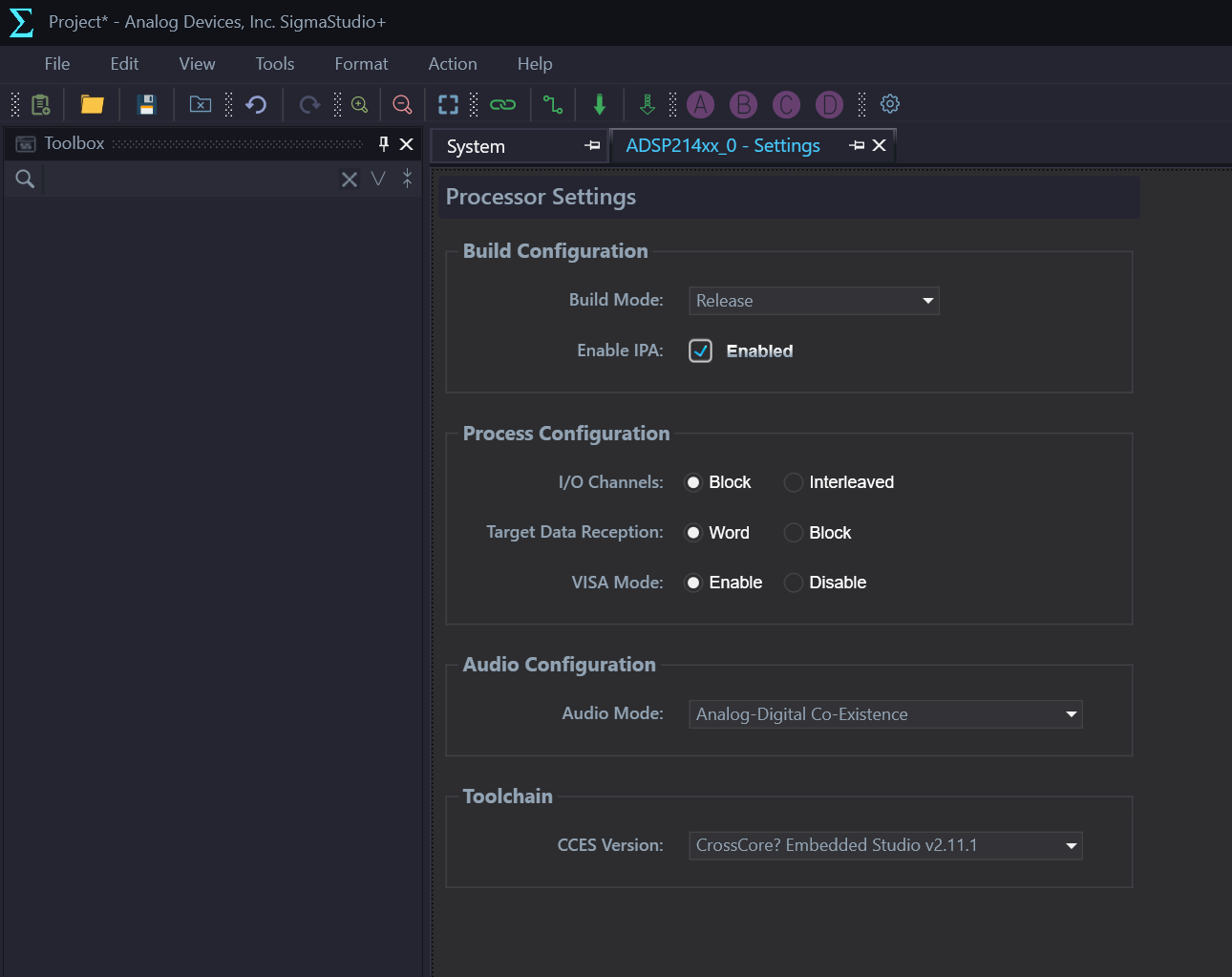The image size is (1232, 977).
Task: Click the Toolbox panel title
Action: 74,143
